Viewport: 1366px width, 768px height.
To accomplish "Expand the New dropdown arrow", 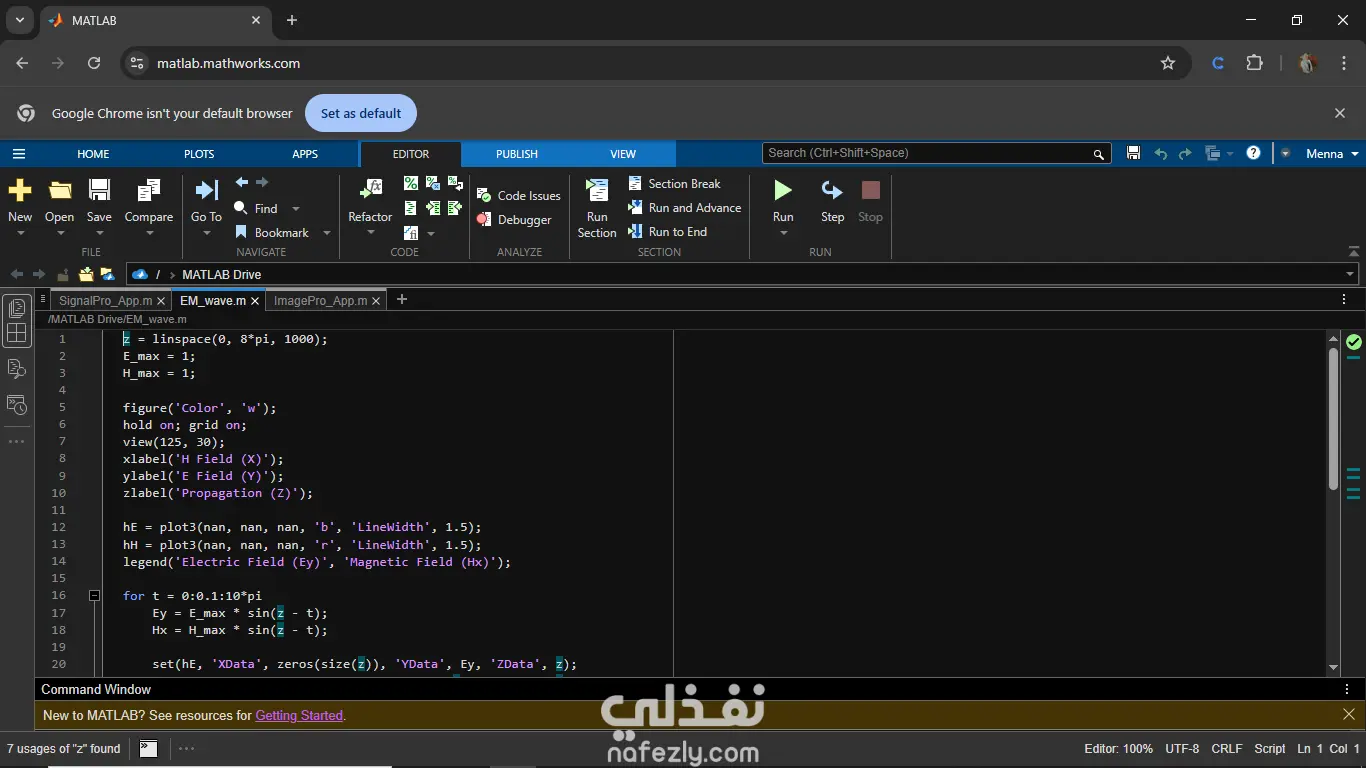I will click(20, 234).
